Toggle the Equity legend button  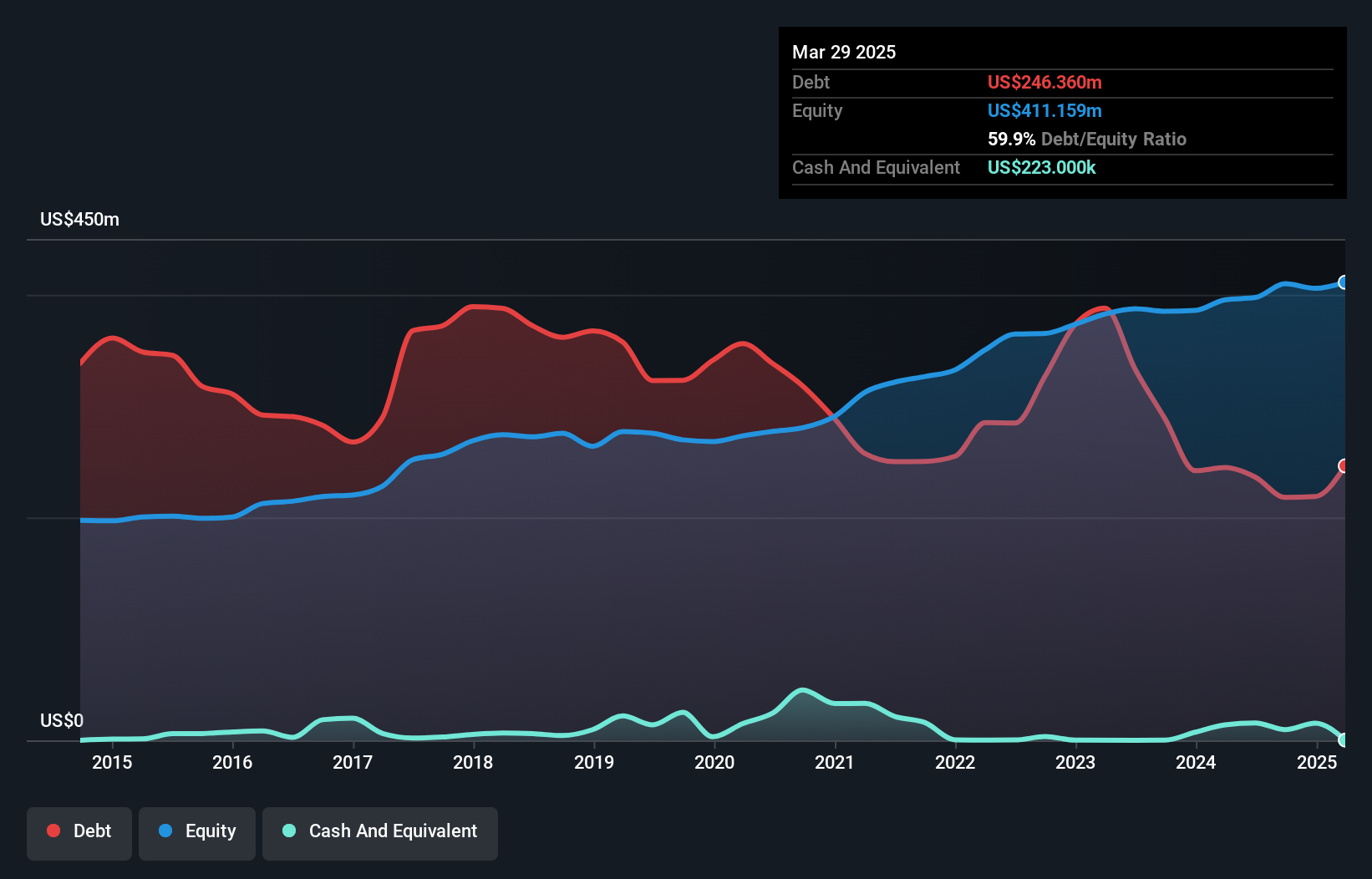point(197,833)
